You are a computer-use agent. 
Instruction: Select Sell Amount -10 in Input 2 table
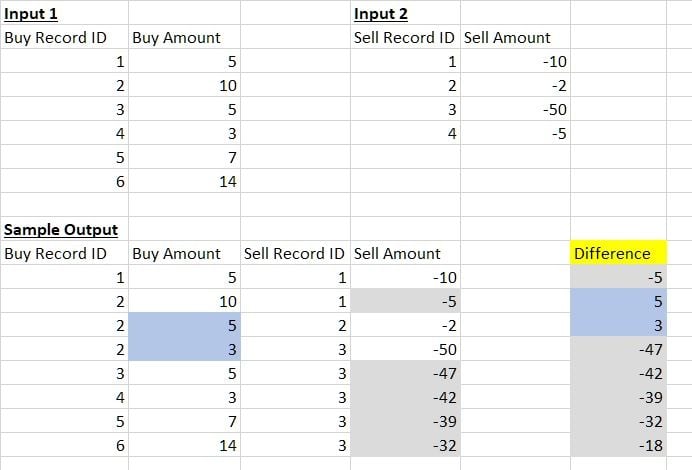[515, 61]
